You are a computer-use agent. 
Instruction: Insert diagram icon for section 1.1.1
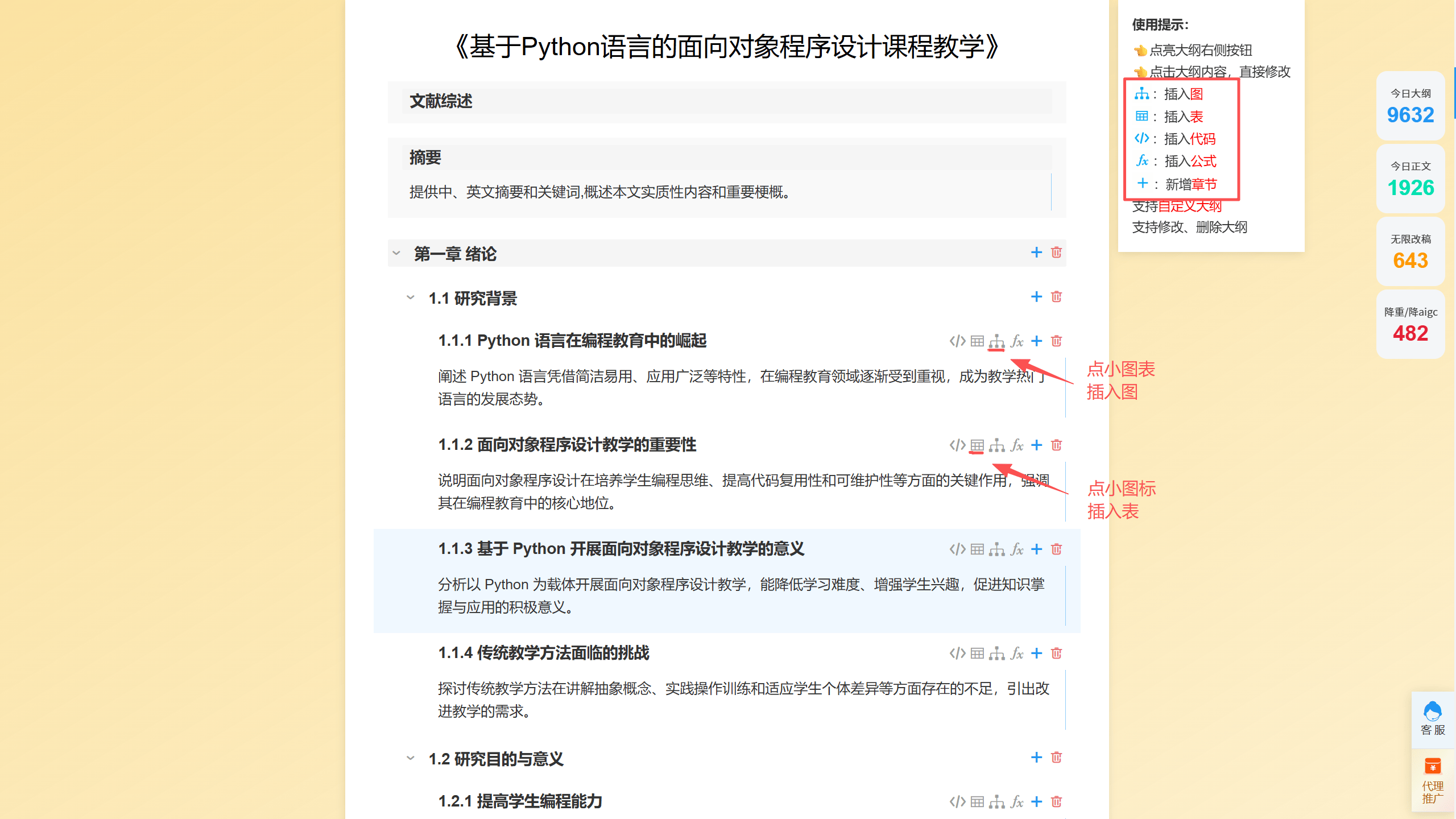click(996, 341)
